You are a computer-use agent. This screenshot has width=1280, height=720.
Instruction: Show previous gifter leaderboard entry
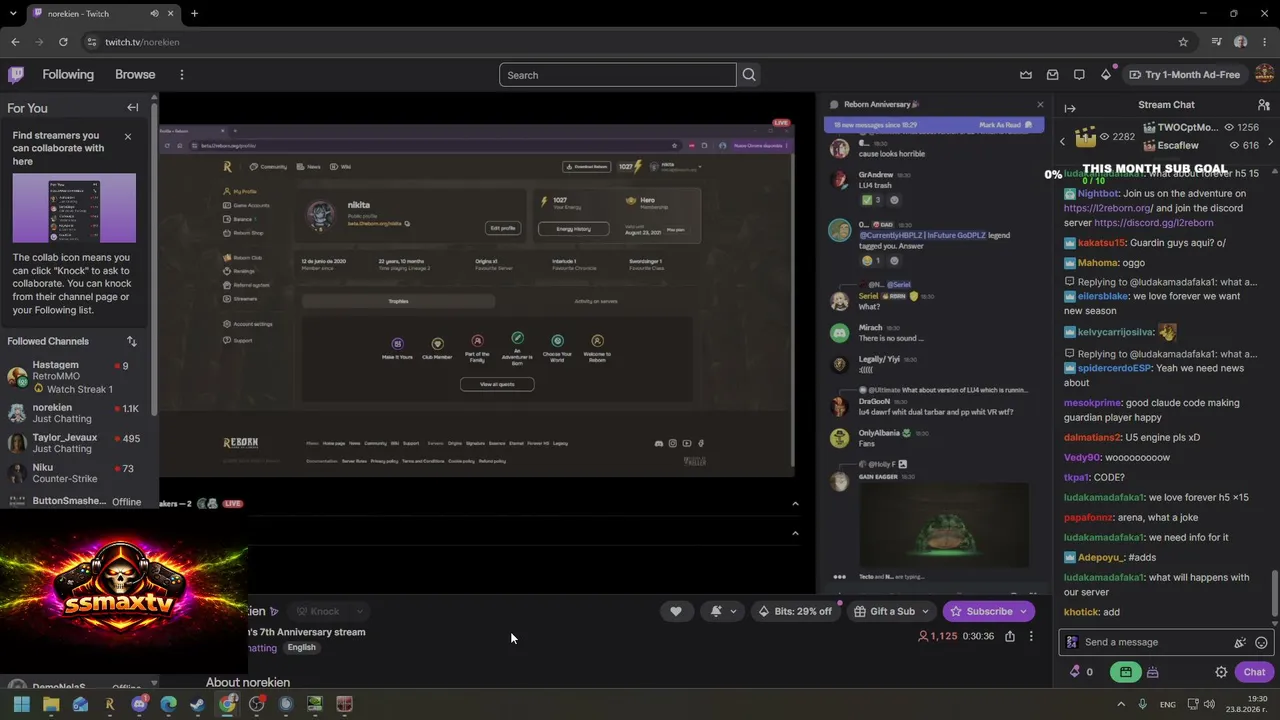(x=1062, y=142)
